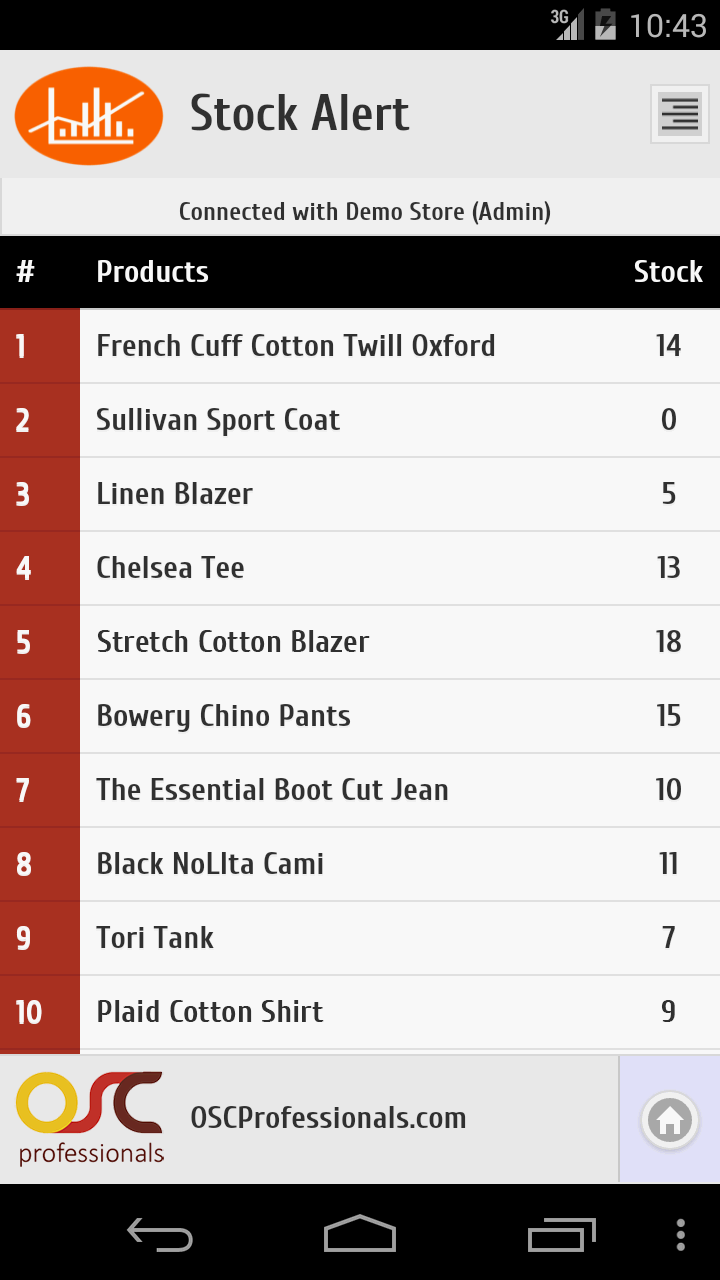Tap the Android back navigation icon

tap(160, 1234)
